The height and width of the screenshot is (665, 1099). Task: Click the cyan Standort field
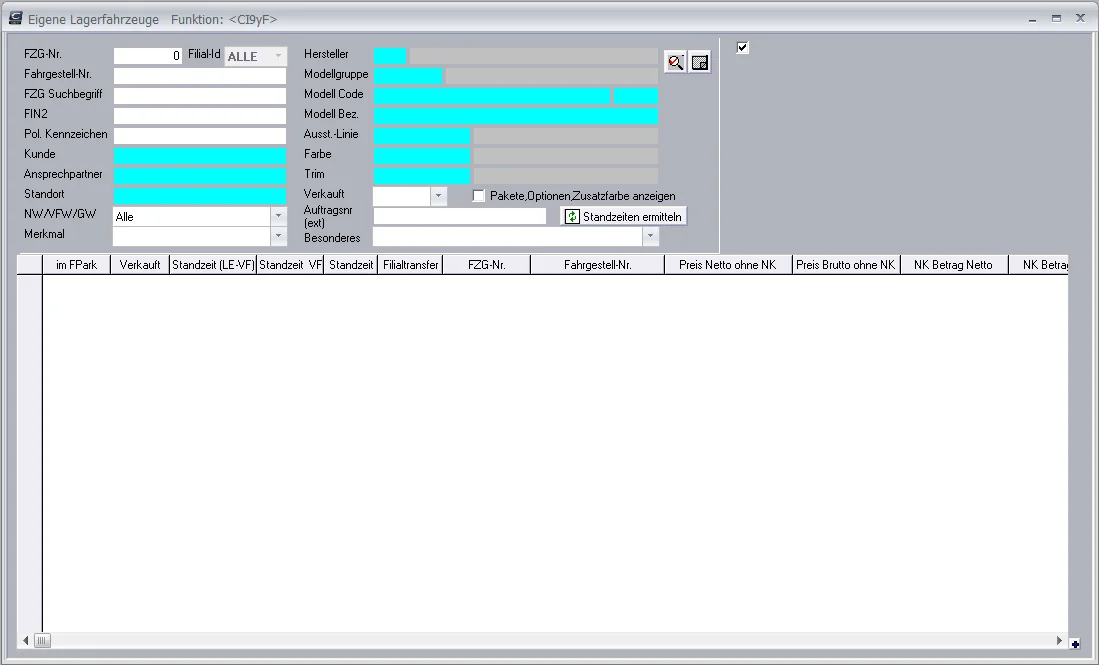tap(200, 196)
